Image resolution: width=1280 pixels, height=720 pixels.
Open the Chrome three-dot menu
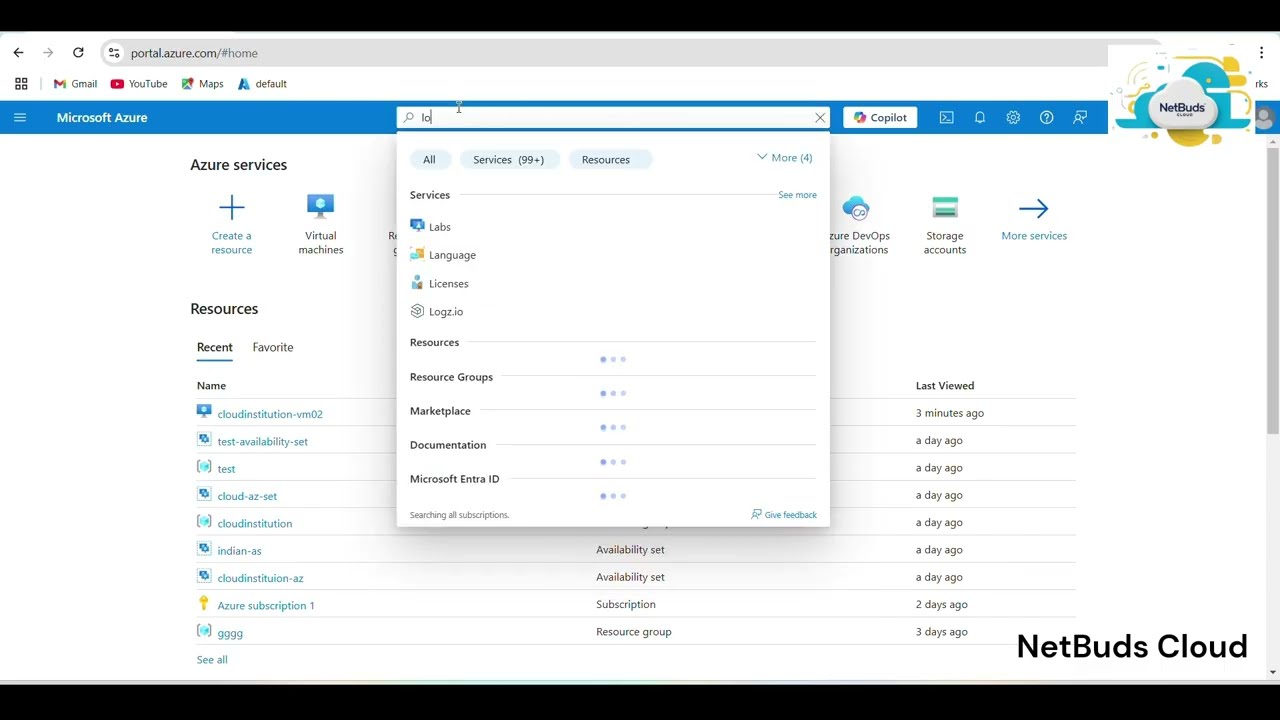point(1261,53)
